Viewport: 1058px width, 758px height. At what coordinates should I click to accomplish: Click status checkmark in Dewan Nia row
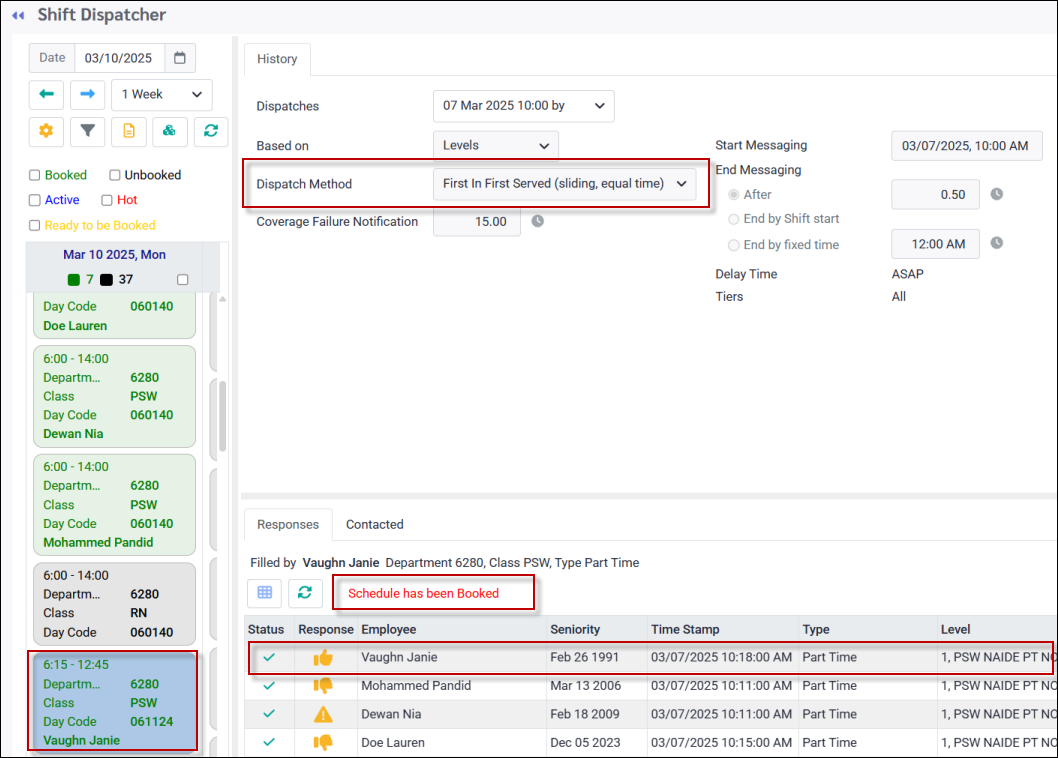click(x=269, y=713)
